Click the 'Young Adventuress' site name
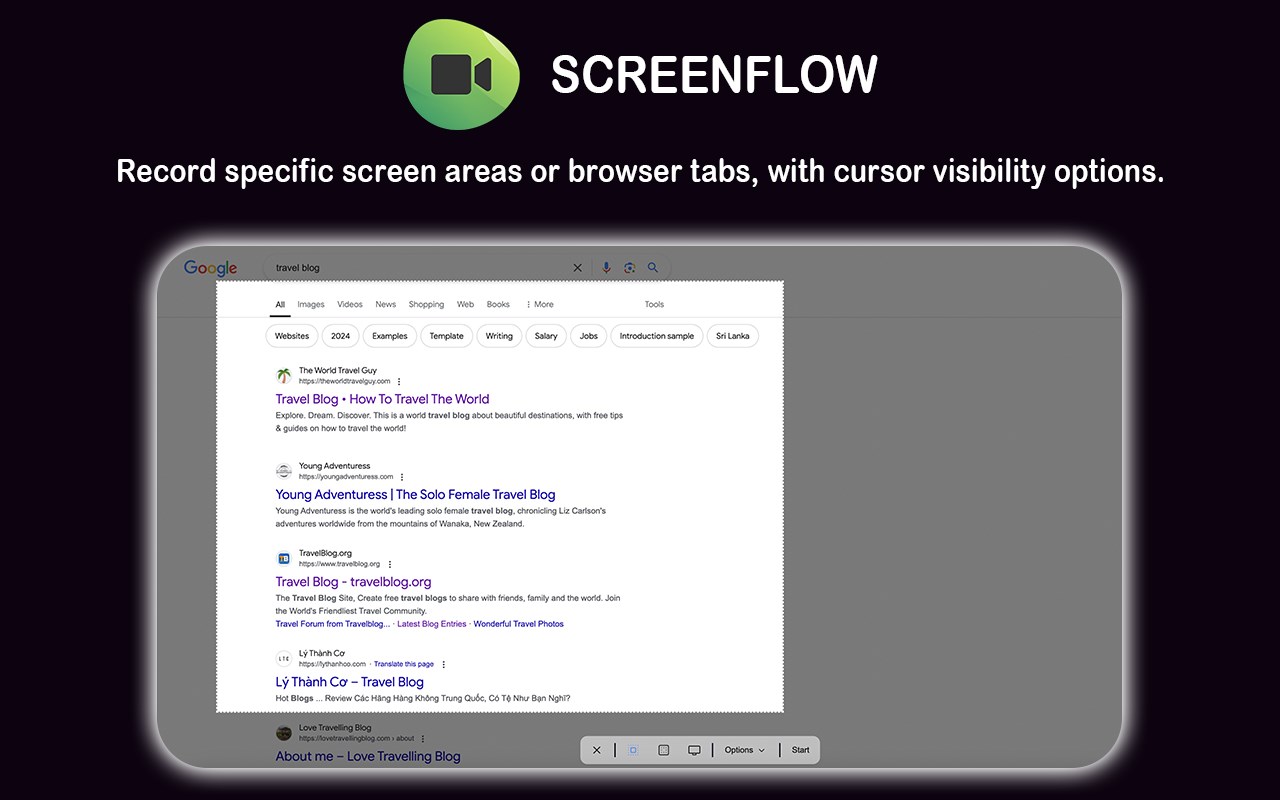Screen dimensions: 1280x800 pyautogui.click(x=334, y=466)
